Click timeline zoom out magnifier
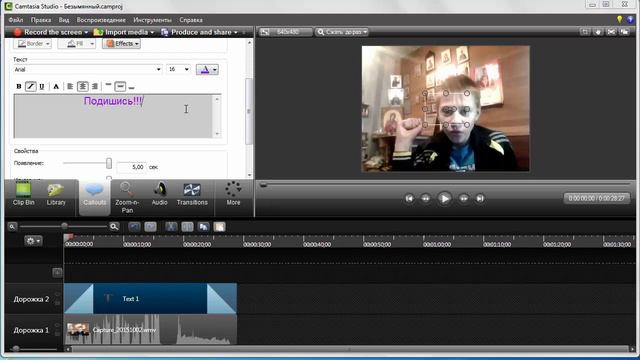Viewport: 640px width, 360px height. (12, 227)
